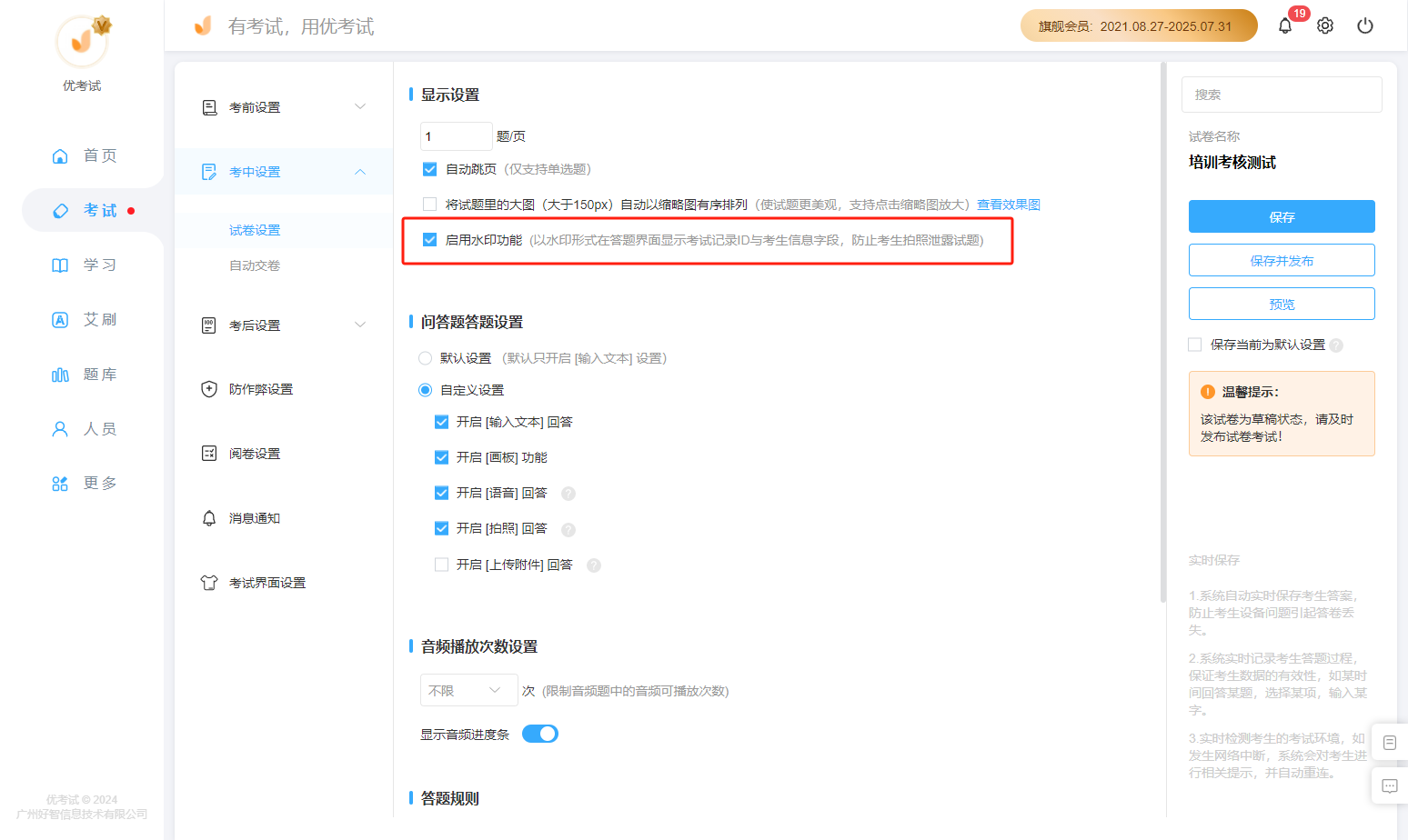Screen dimensions: 1408x840
Task: Click the 旗舰会员 membership badge
Action: [x=1139, y=25]
